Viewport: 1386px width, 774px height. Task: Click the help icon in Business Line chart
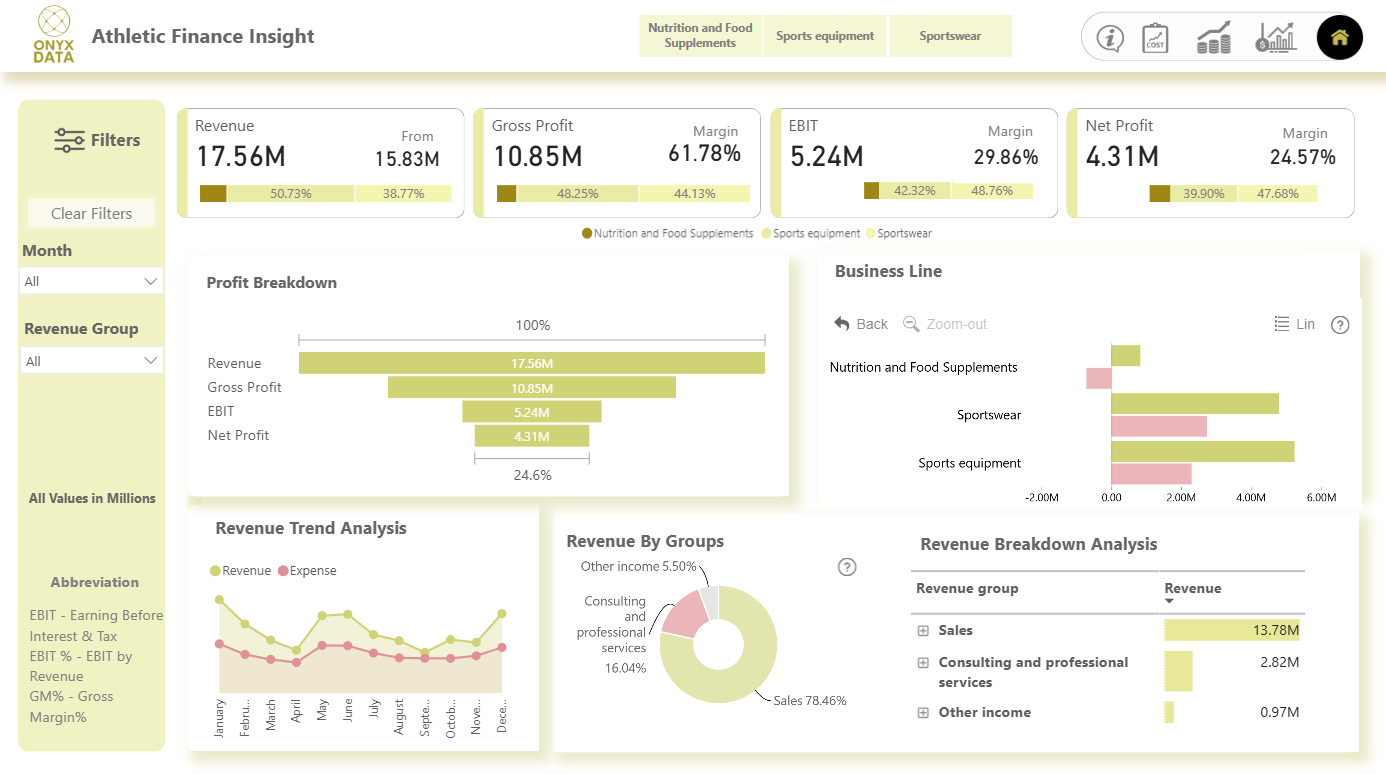1341,324
